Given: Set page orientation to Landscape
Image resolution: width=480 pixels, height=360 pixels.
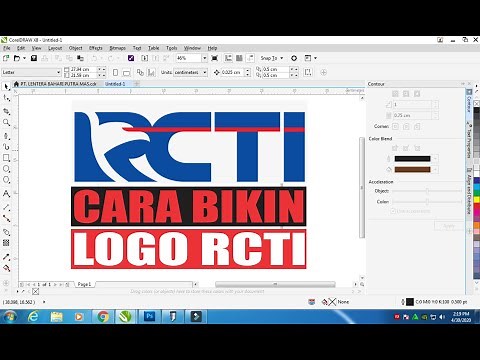Looking at the screenshot, I should 126,72.
